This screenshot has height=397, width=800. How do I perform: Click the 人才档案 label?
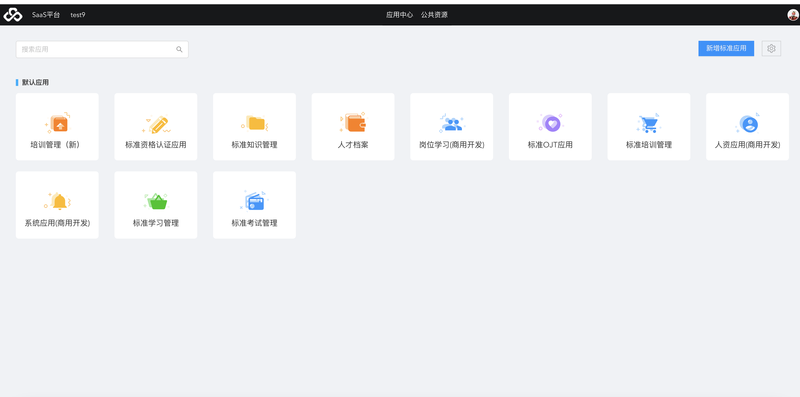click(353, 145)
